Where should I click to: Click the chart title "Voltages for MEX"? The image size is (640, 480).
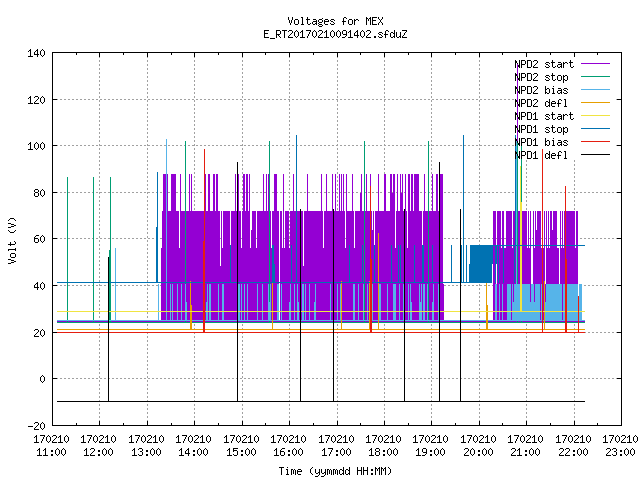coord(335,21)
